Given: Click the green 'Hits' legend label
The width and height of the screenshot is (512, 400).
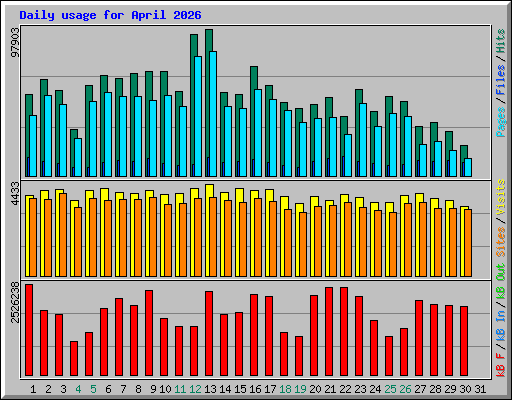Looking at the screenshot, I should click(501, 41).
